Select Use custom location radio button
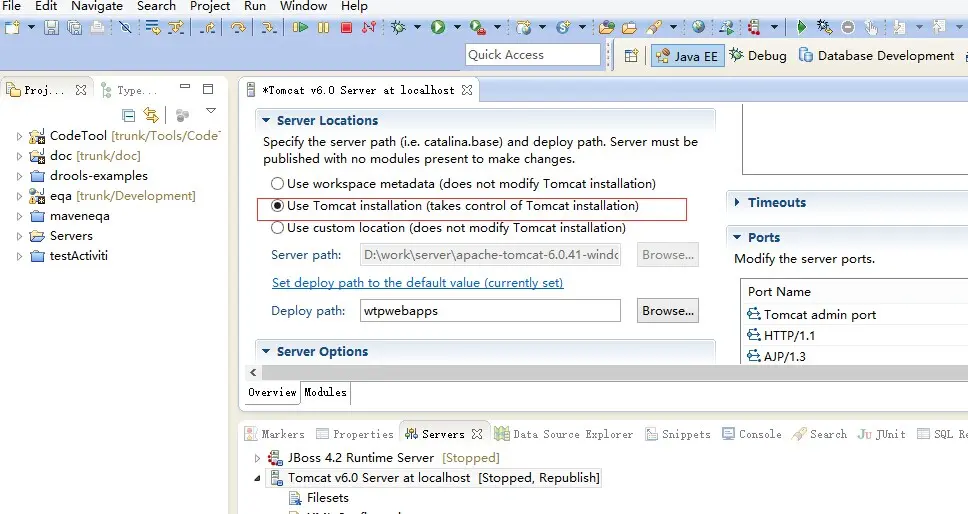The image size is (968, 514). [x=277, y=228]
